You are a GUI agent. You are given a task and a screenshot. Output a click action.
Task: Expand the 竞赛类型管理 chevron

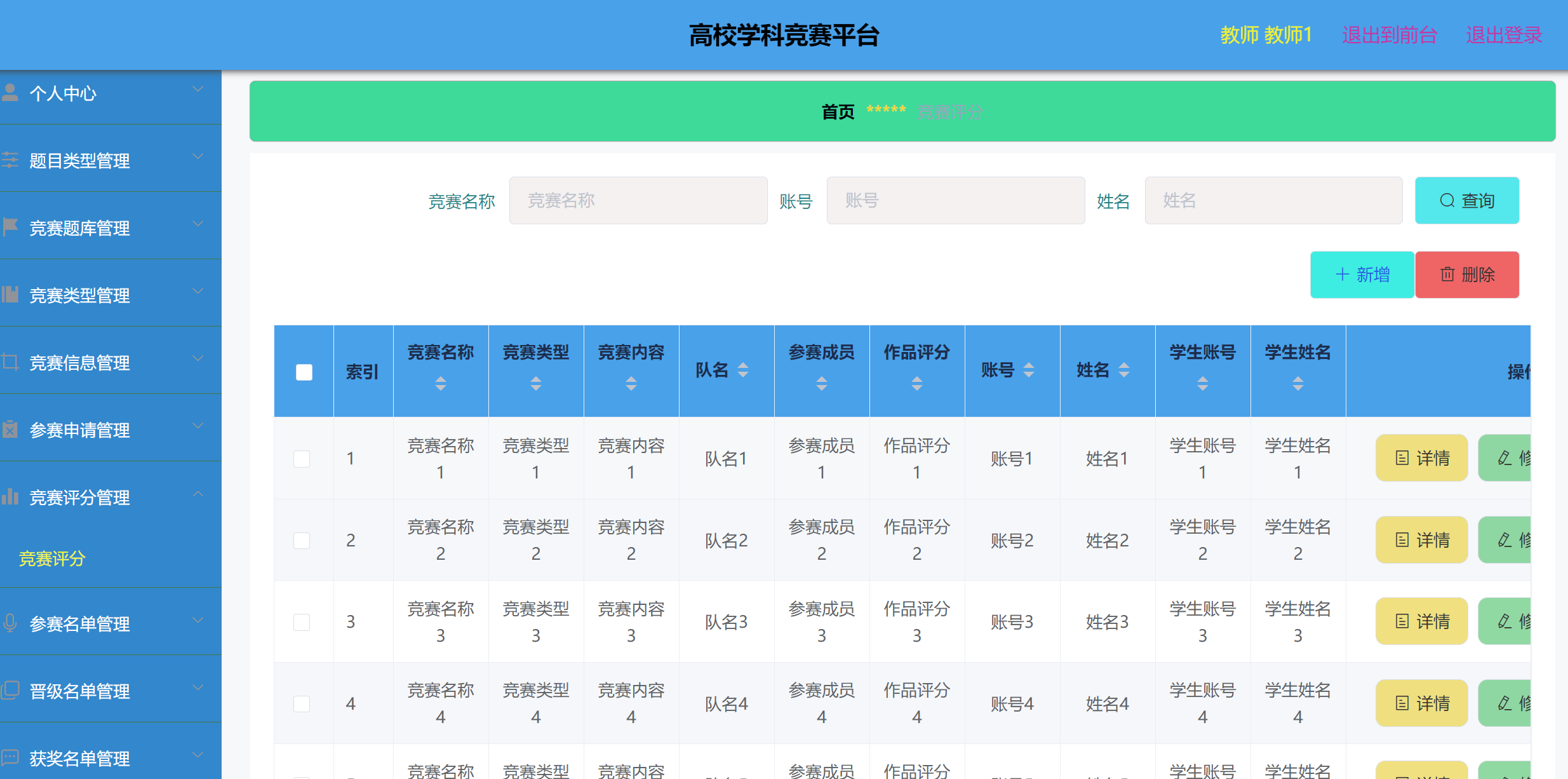tap(198, 291)
